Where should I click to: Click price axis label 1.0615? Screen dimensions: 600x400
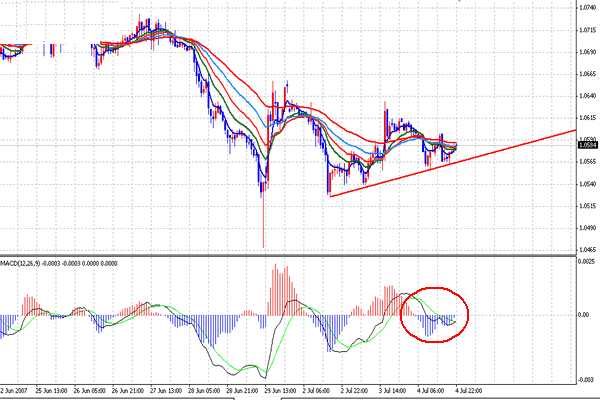(587, 118)
